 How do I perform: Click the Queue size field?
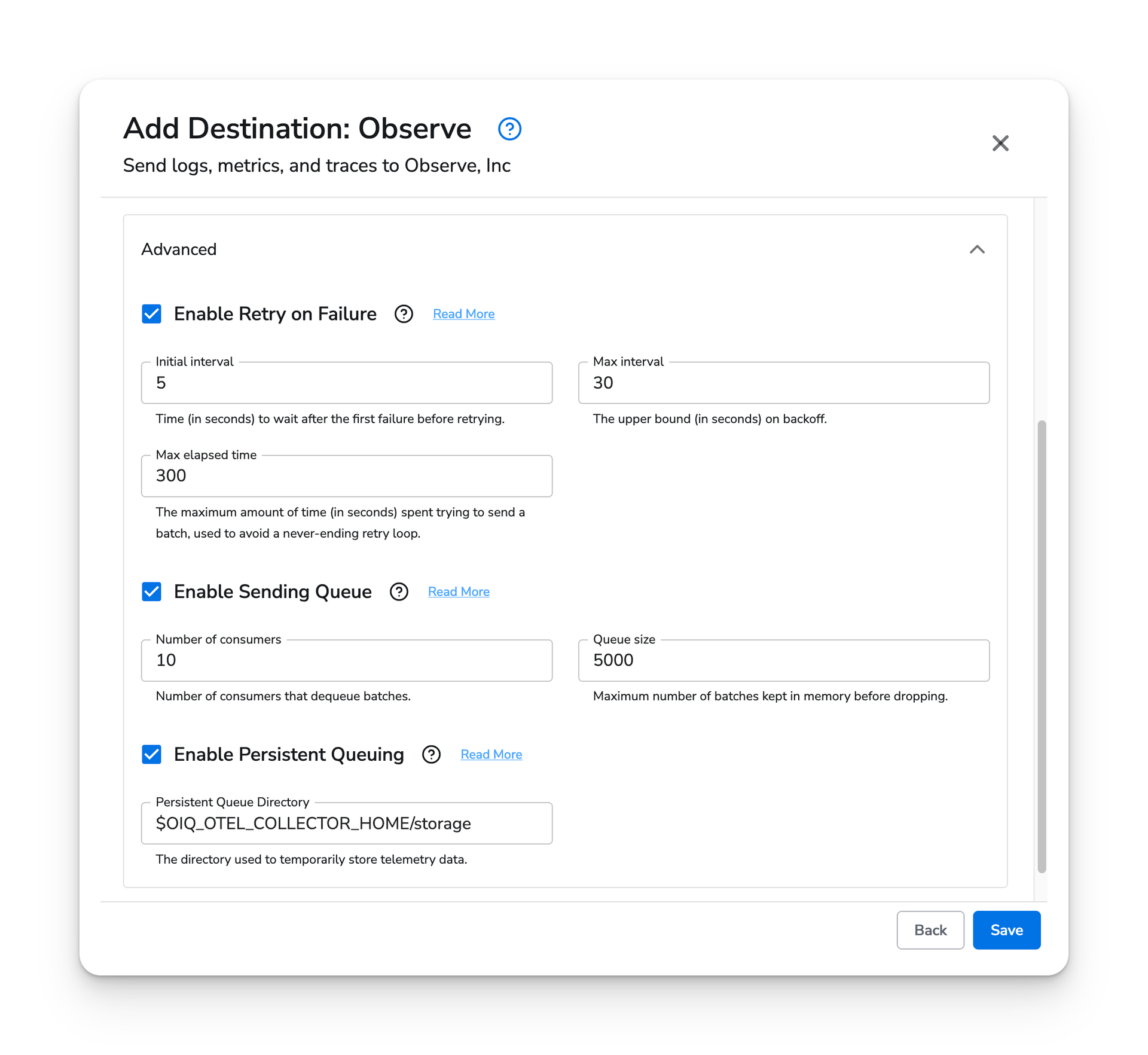pyautogui.click(x=784, y=660)
